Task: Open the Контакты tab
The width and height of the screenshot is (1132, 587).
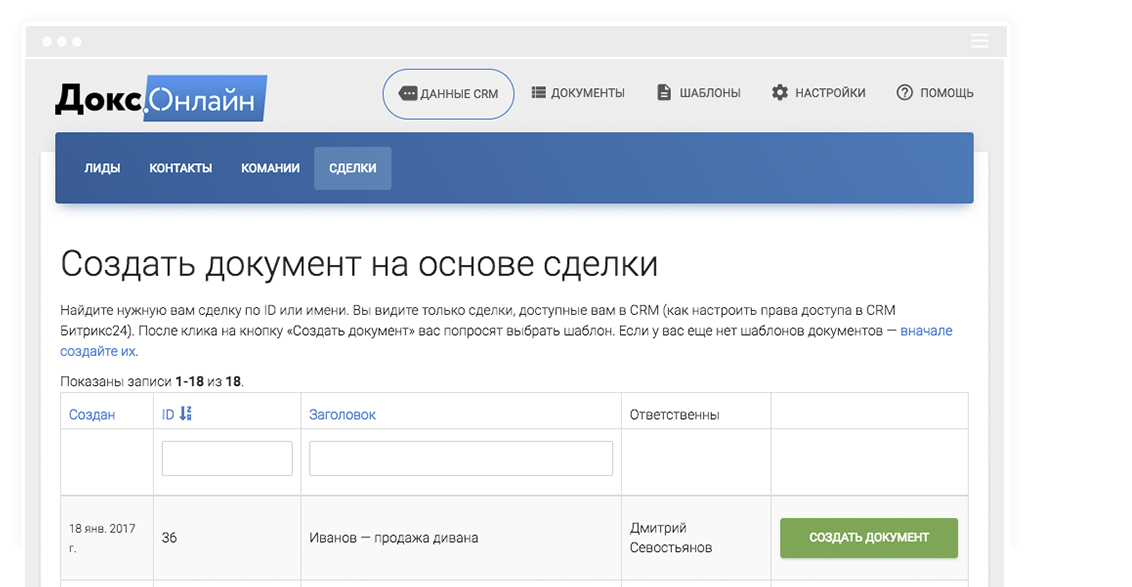Action: [x=181, y=168]
